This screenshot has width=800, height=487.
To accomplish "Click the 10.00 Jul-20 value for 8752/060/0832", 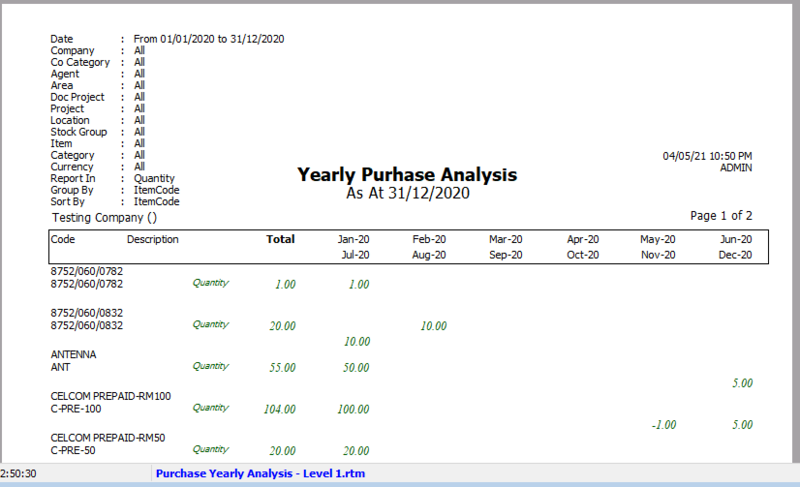I will (357, 342).
